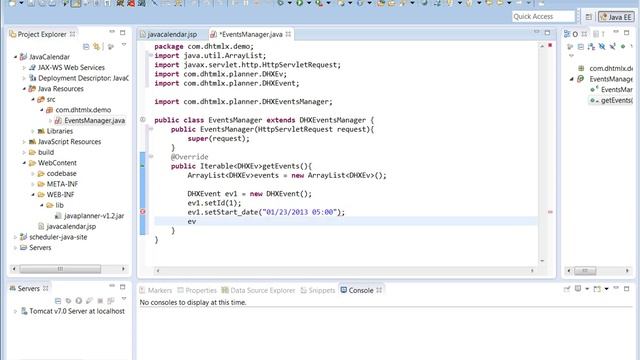Select Deployment Descriptor tree item
This screenshot has width=640, height=360.
point(79,78)
